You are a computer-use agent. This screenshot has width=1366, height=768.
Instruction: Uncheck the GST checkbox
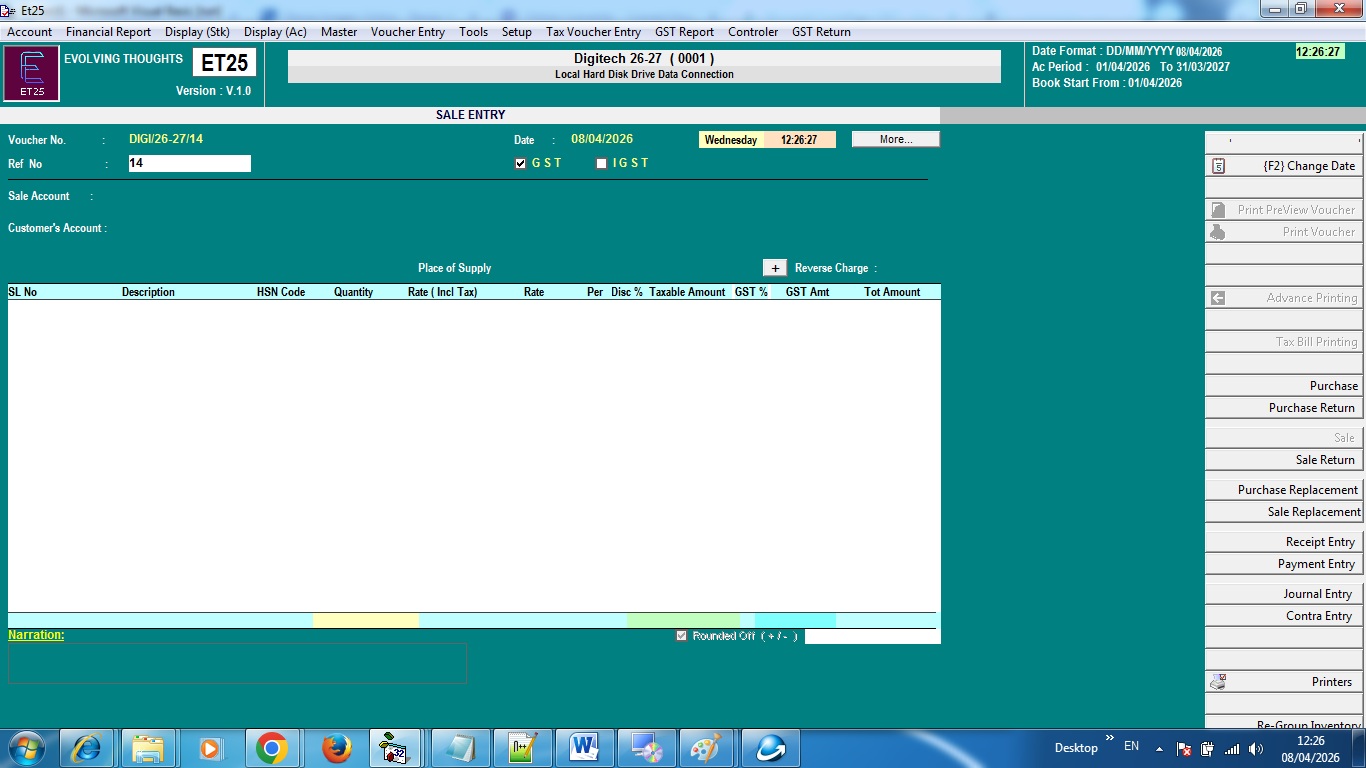click(x=520, y=164)
